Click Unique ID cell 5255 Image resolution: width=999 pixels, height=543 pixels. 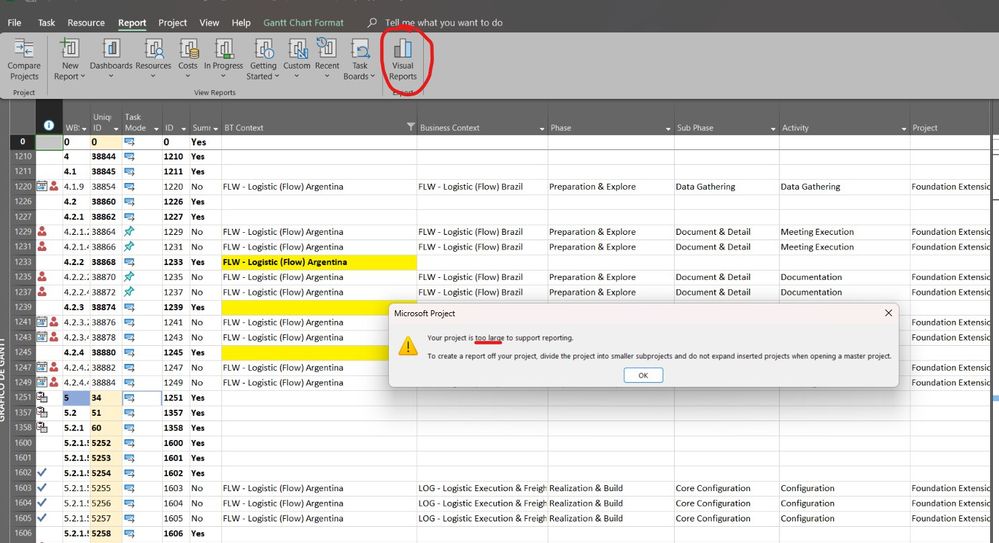105,488
